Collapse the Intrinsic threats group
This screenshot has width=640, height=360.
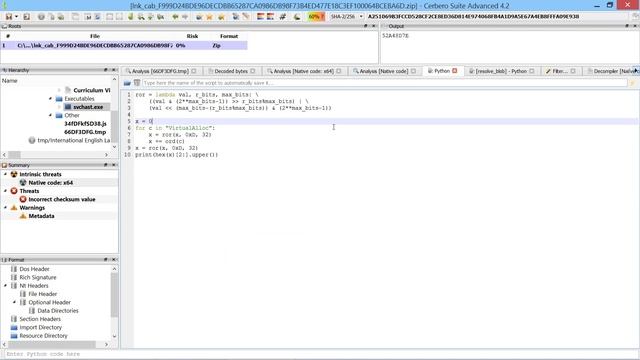(x=6, y=174)
